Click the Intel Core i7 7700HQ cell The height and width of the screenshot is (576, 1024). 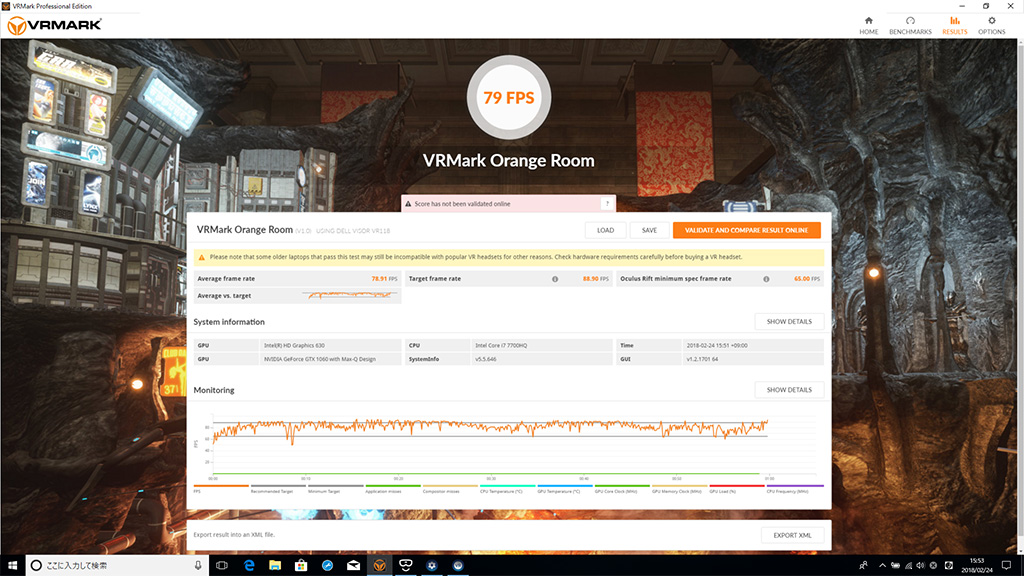point(542,345)
